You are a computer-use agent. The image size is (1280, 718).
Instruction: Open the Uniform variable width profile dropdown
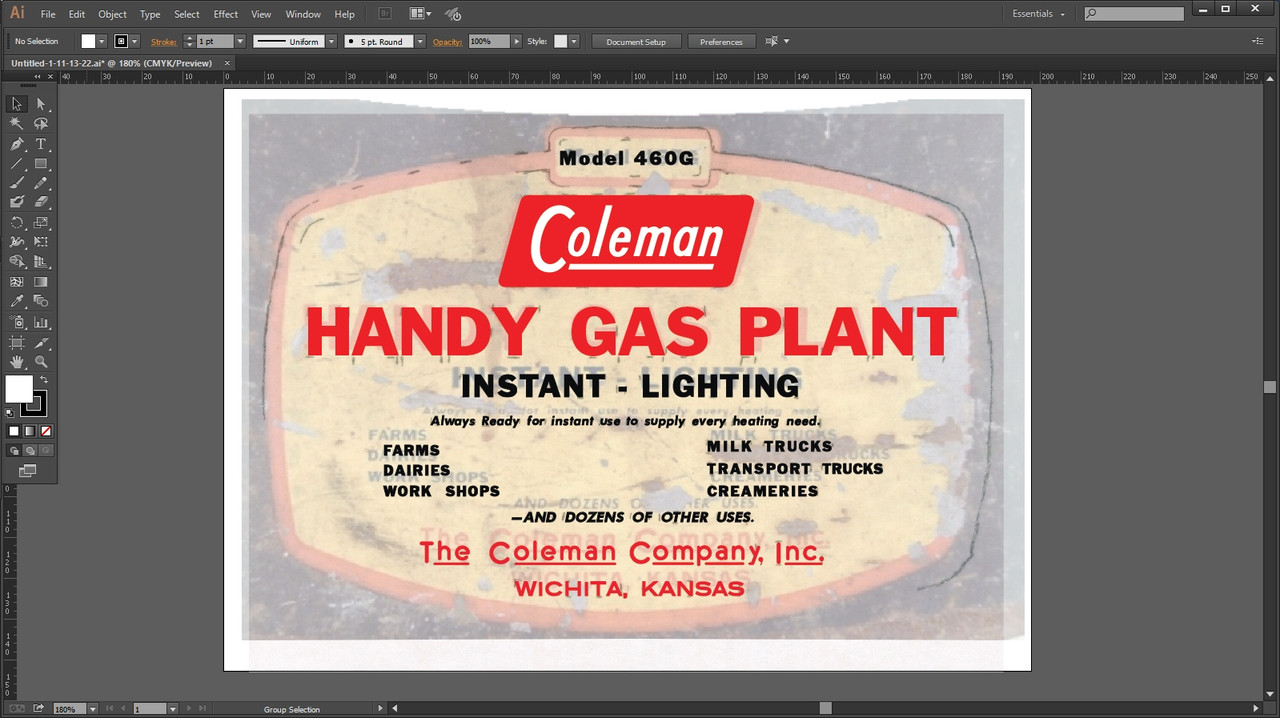point(331,41)
